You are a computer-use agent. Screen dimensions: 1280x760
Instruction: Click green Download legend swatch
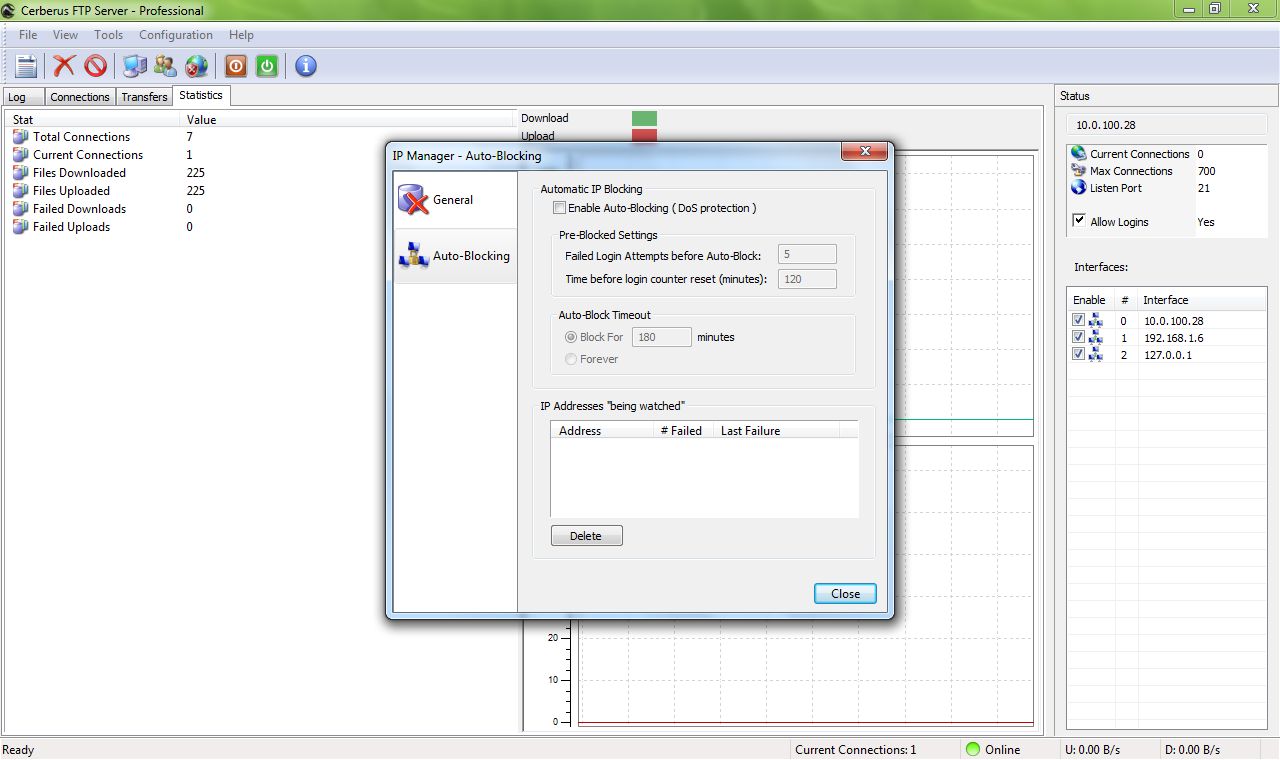click(644, 118)
